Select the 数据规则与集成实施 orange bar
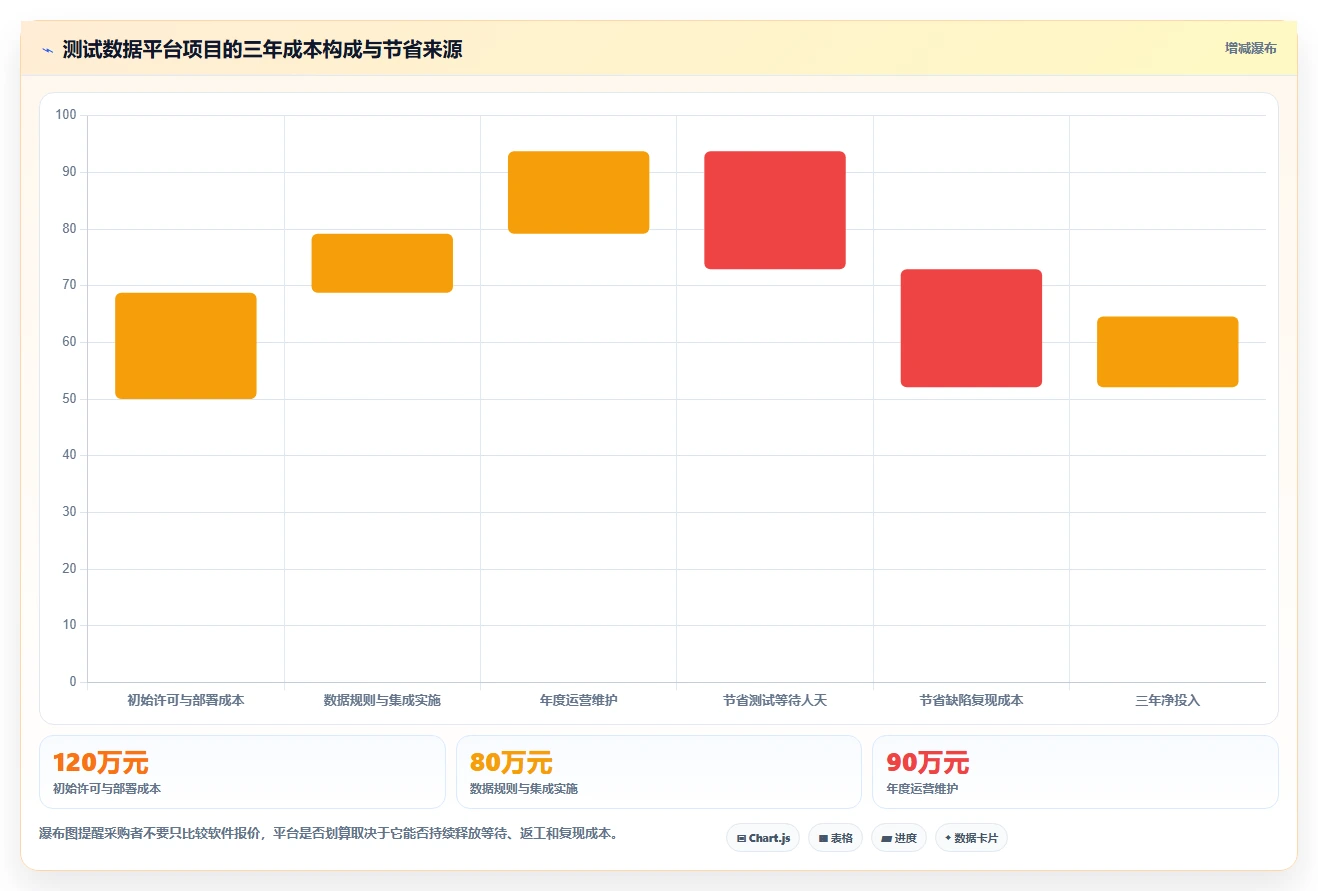 tap(382, 263)
